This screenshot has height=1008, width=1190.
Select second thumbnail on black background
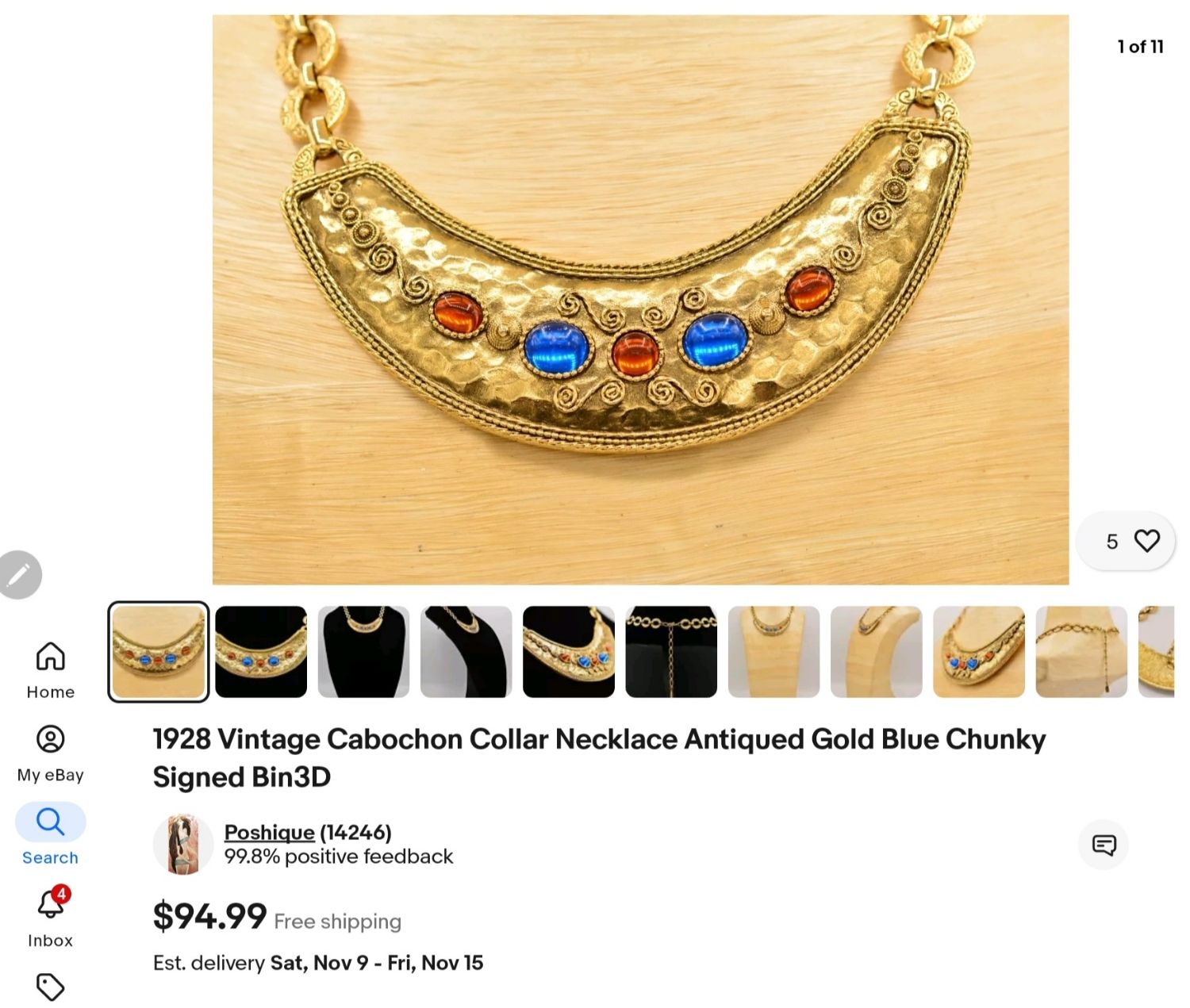[x=261, y=652]
